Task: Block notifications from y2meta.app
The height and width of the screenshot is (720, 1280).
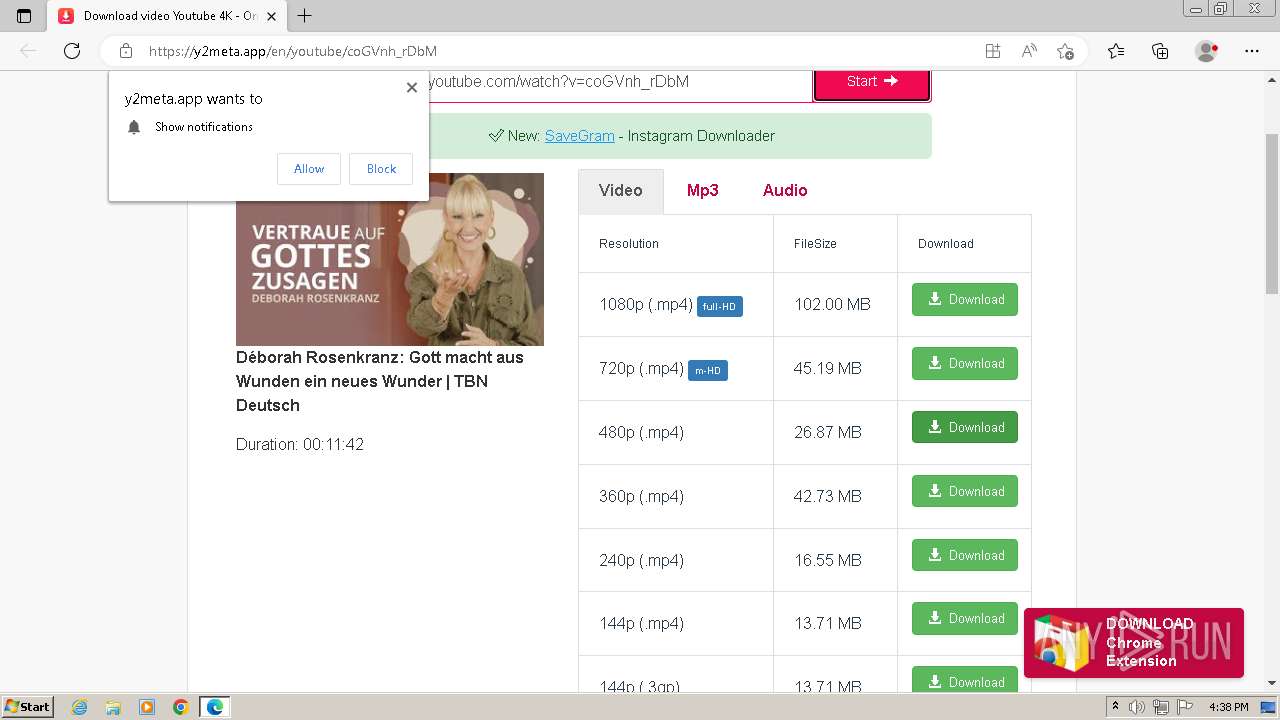Action: [x=381, y=169]
